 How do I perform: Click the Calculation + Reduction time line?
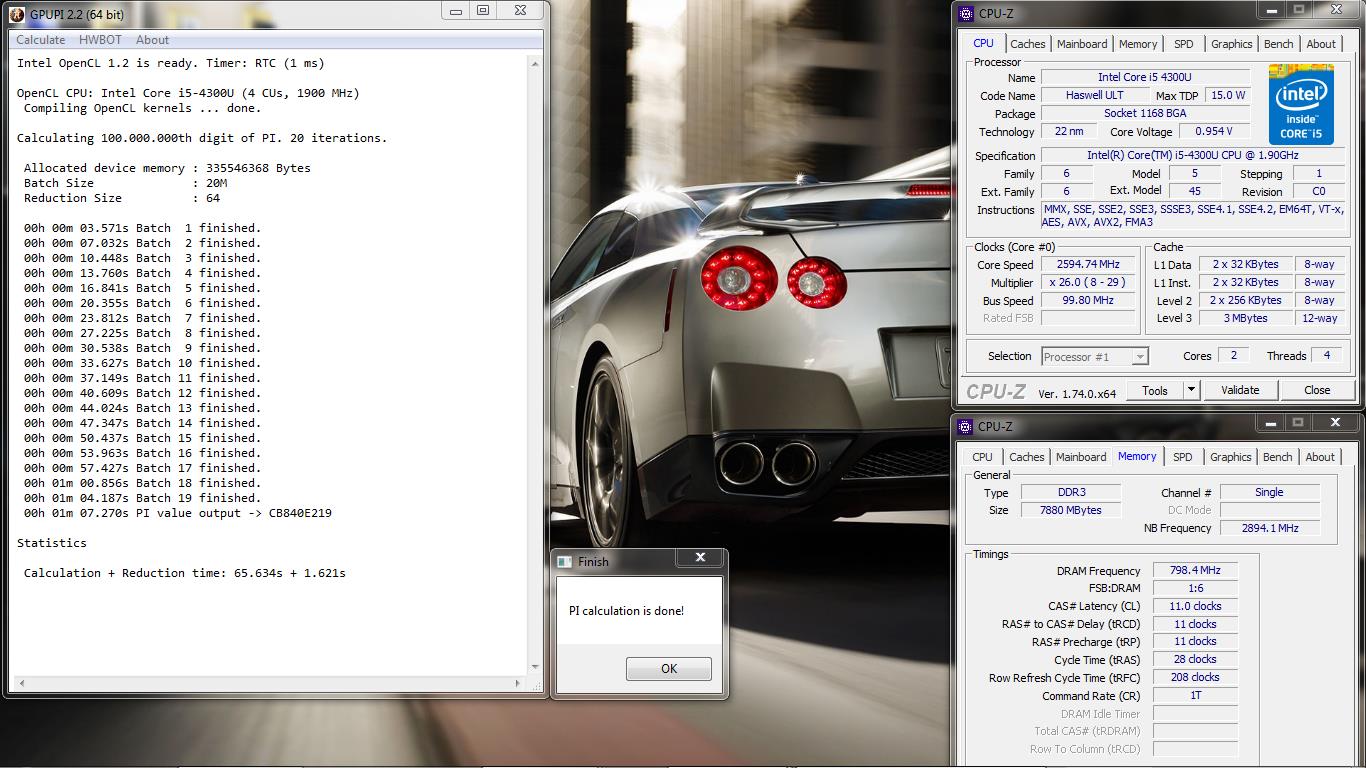coord(185,573)
